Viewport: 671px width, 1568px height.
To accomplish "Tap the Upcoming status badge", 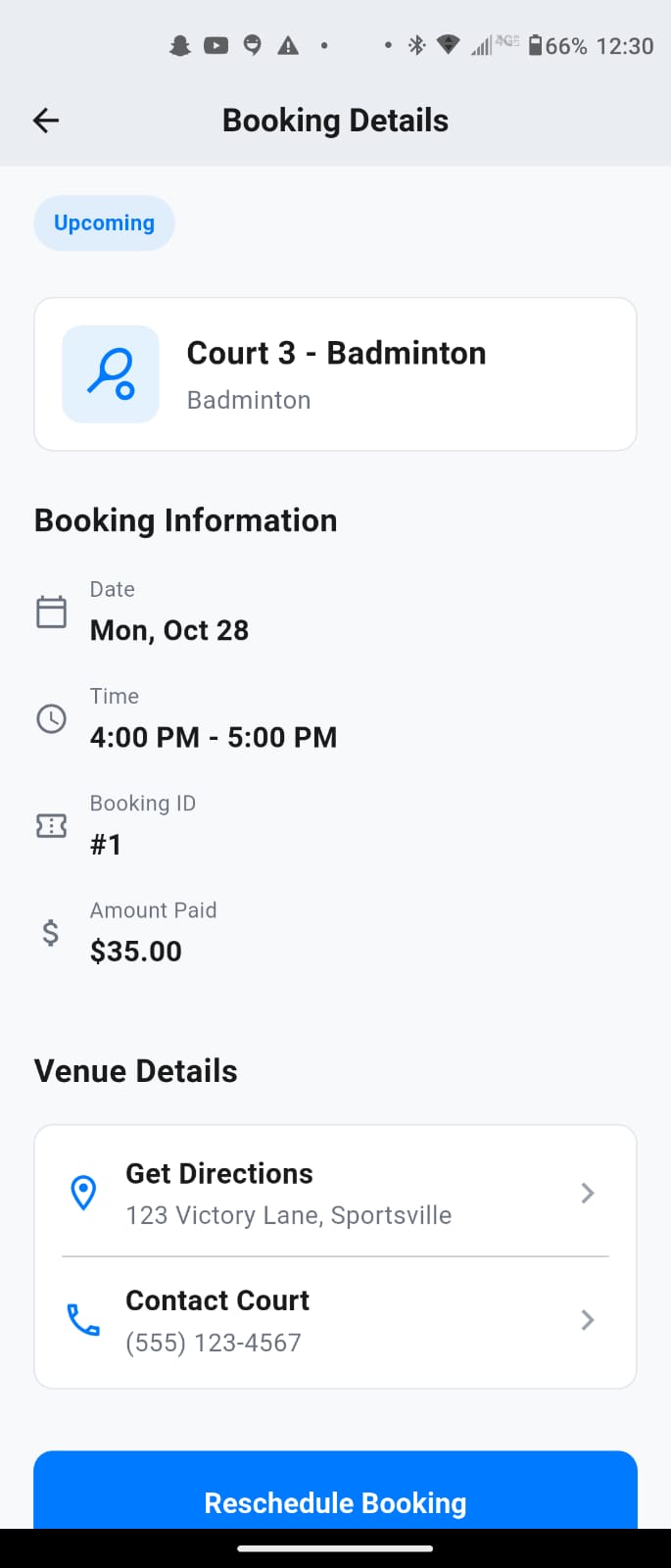I will [104, 222].
